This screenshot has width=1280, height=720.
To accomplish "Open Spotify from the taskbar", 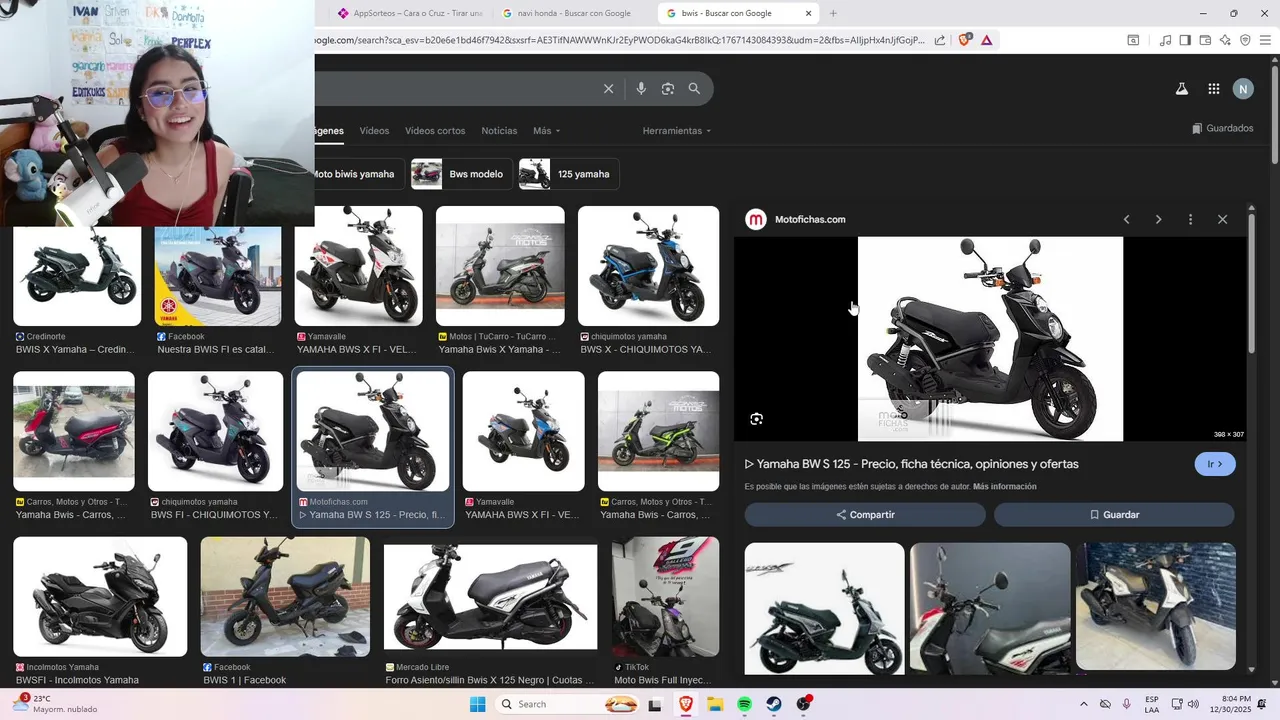I will click(745, 704).
